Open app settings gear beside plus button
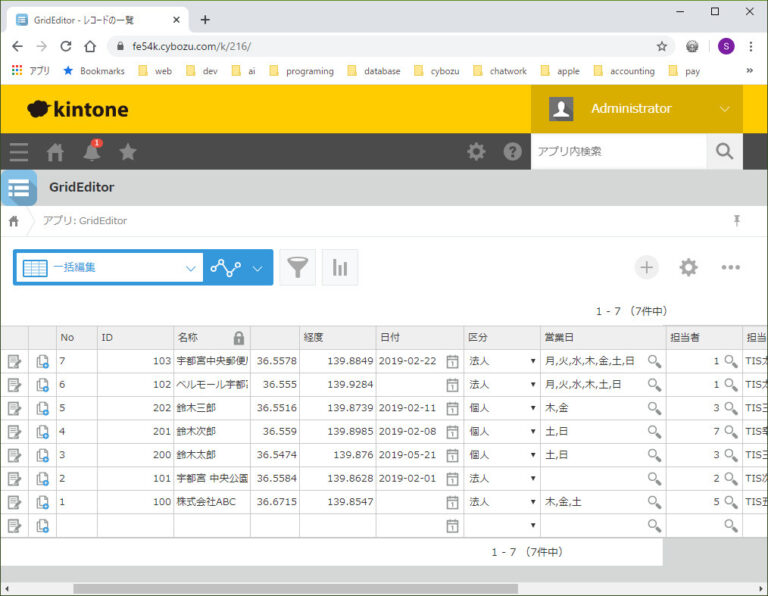The height and width of the screenshot is (596, 768). point(688,267)
